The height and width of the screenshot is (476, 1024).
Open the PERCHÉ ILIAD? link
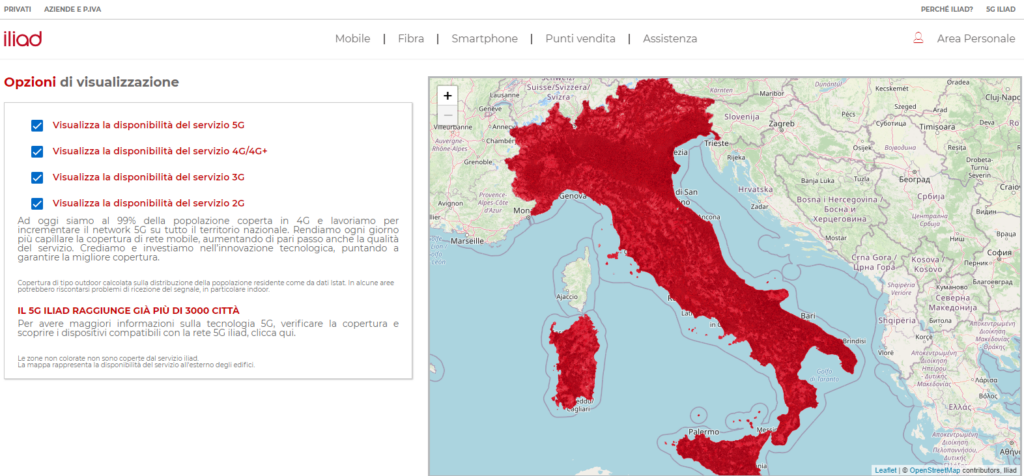pyautogui.click(x=946, y=9)
